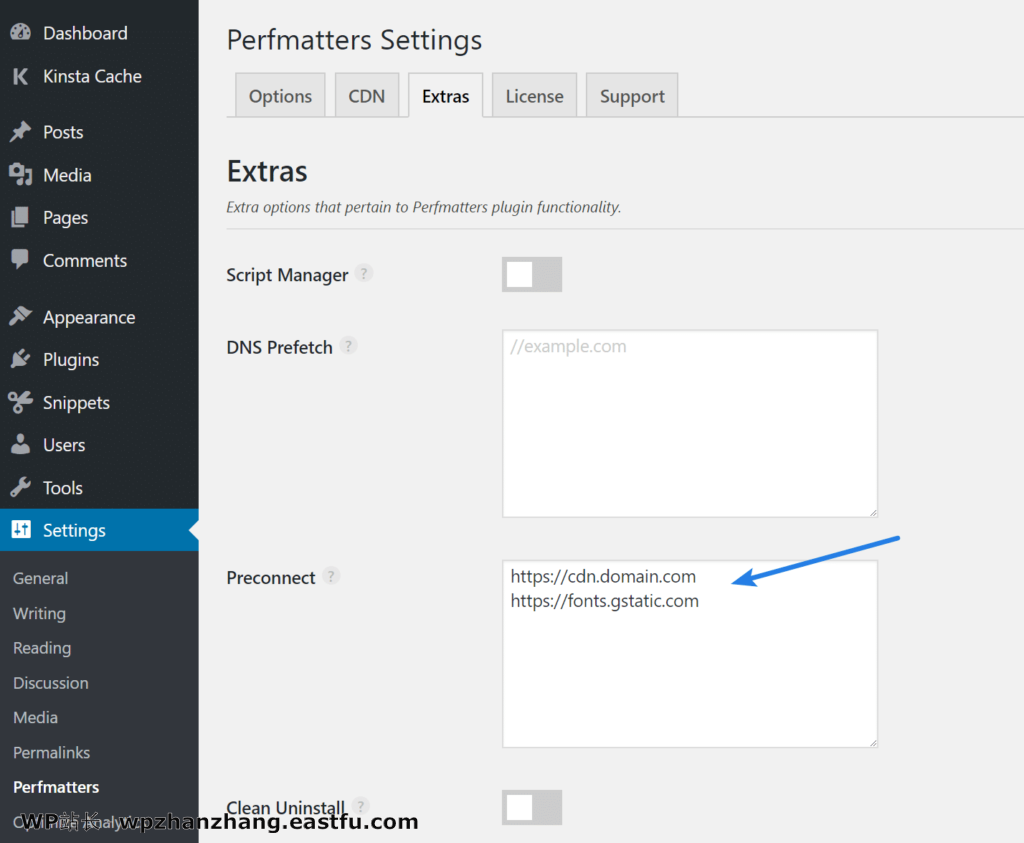1024x843 pixels.
Task: Enable the Clean Uninstall toggle
Action: pos(531,807)
